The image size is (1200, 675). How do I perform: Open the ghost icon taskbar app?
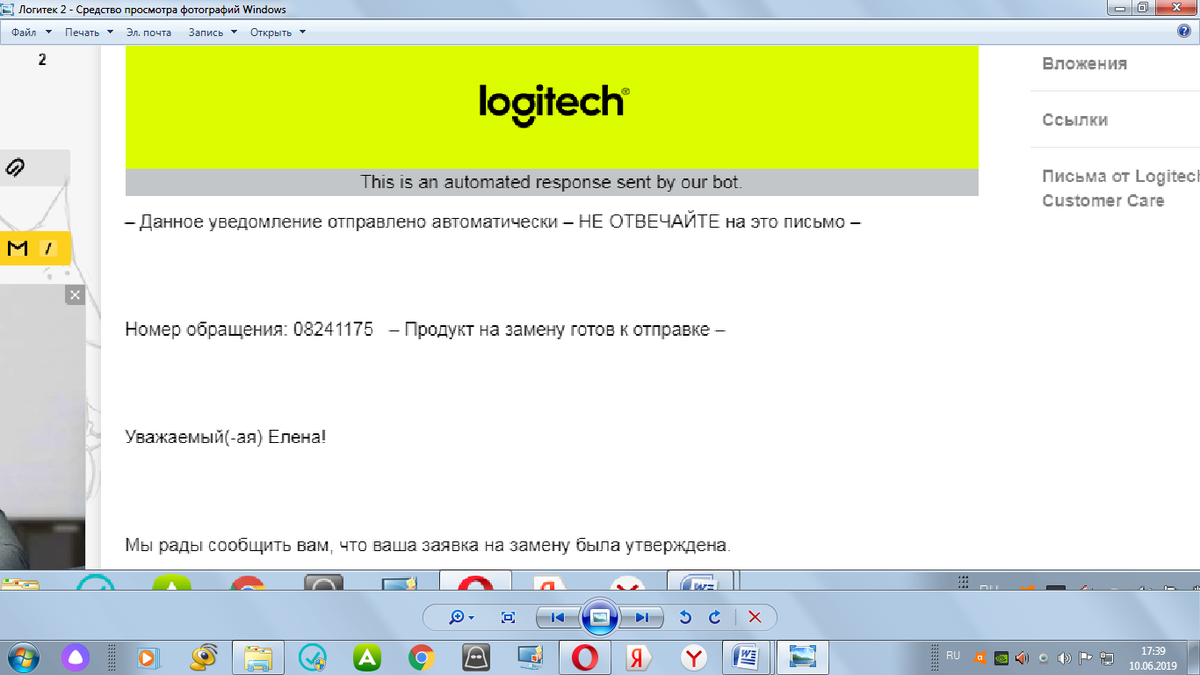tap(475, 657)
